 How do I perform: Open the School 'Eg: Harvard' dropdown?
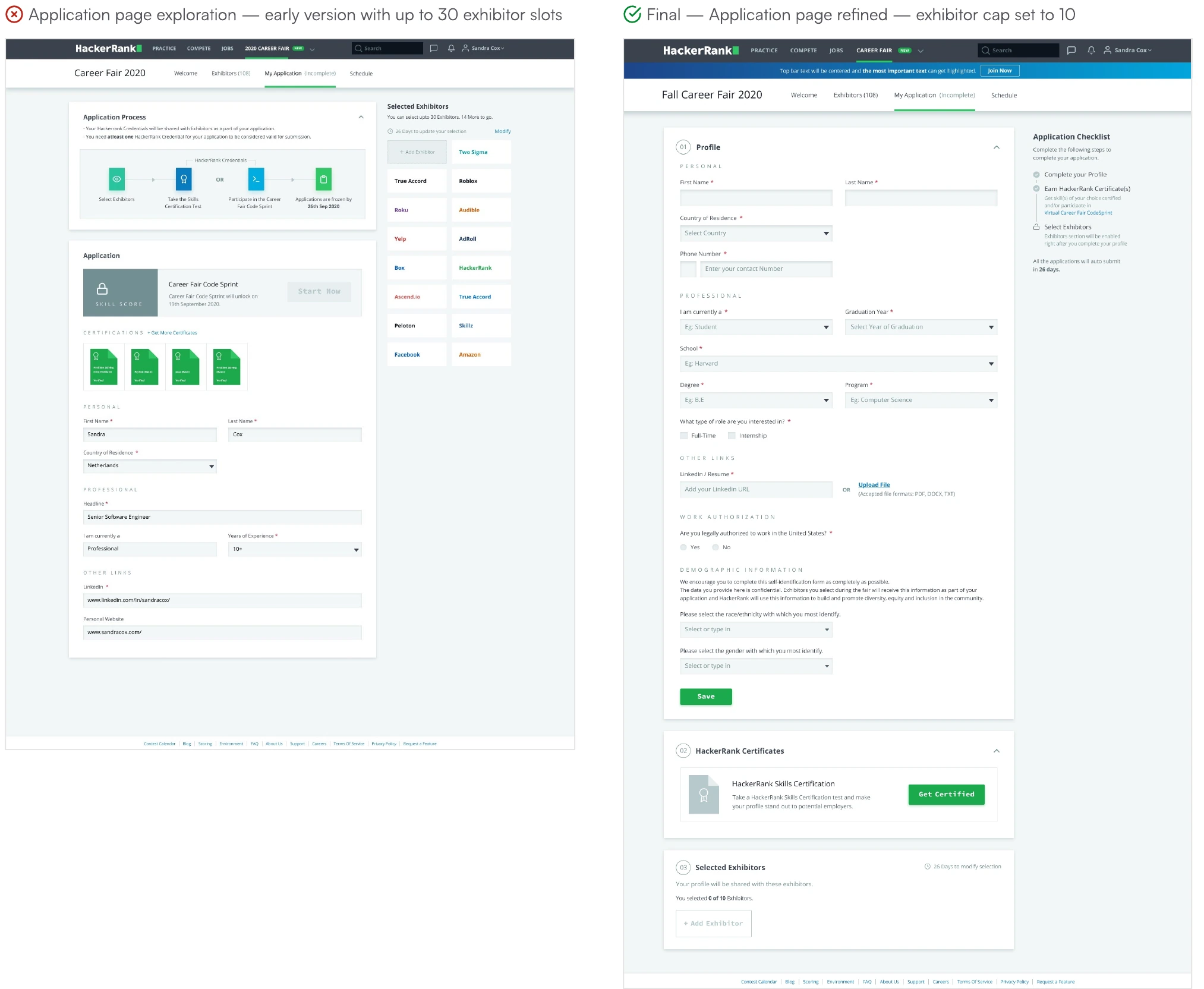tap(839, 363)
